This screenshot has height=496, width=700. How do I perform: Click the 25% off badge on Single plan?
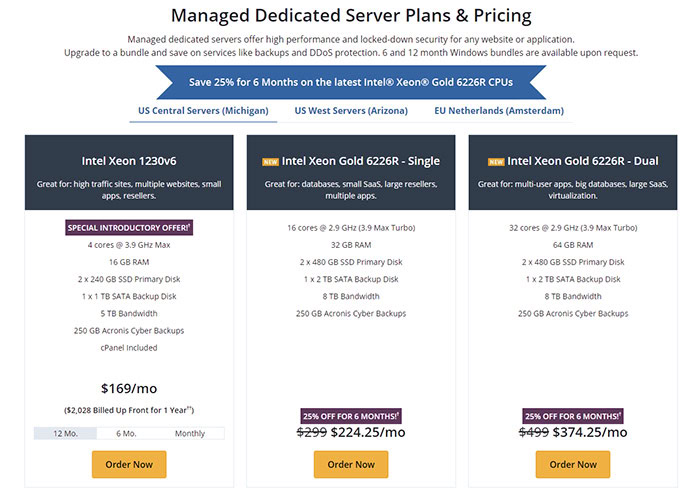(x=351, y=415)
